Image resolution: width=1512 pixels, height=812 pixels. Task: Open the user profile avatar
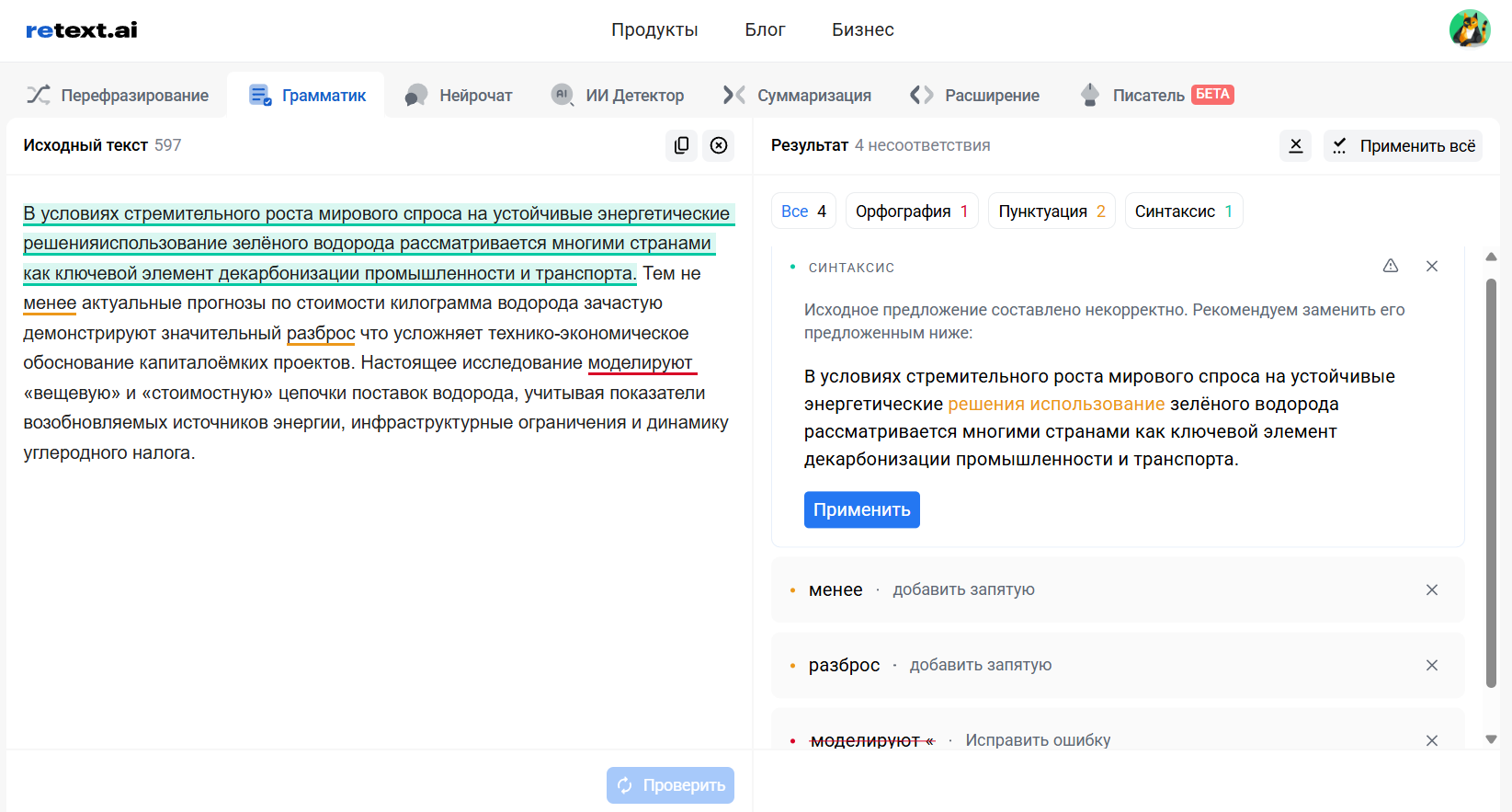pos(1469,29)
